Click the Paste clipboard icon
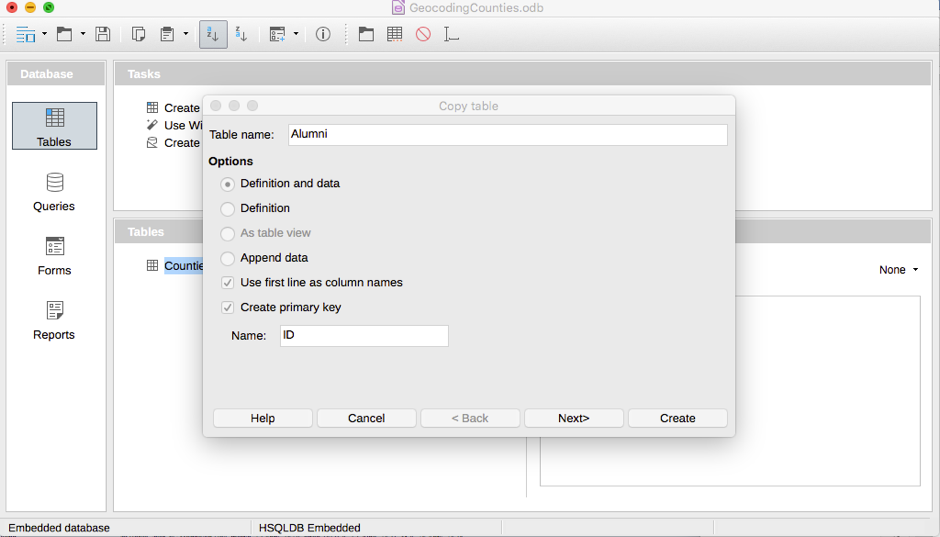Viewport: 940px width, 537px height. coord(167,34)
